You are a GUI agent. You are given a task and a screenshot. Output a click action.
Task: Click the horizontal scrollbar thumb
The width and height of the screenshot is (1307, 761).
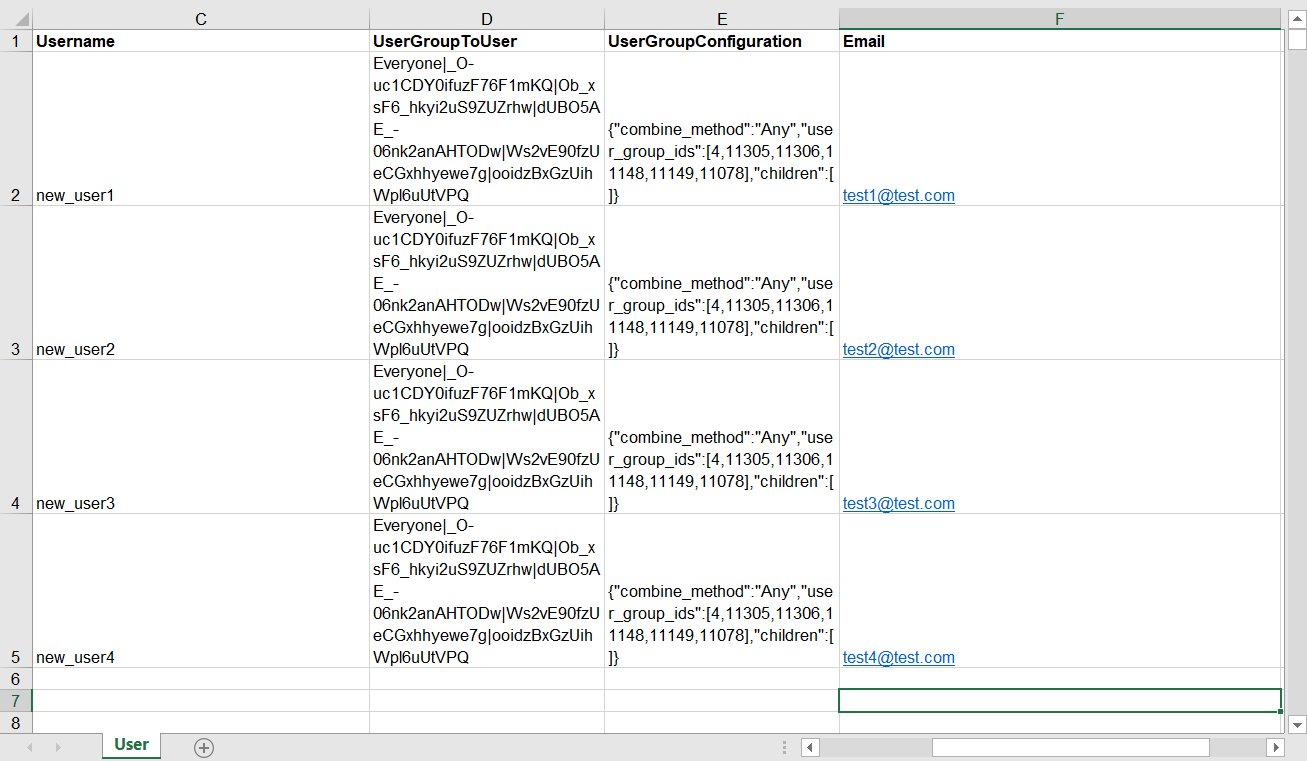[1069, 747]
